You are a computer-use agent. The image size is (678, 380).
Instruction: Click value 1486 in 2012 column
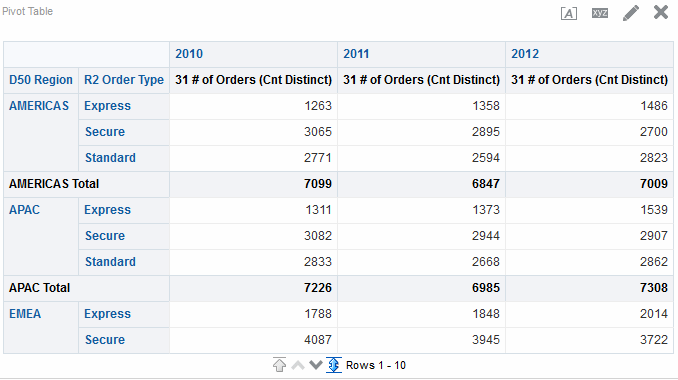pos(654,106)
